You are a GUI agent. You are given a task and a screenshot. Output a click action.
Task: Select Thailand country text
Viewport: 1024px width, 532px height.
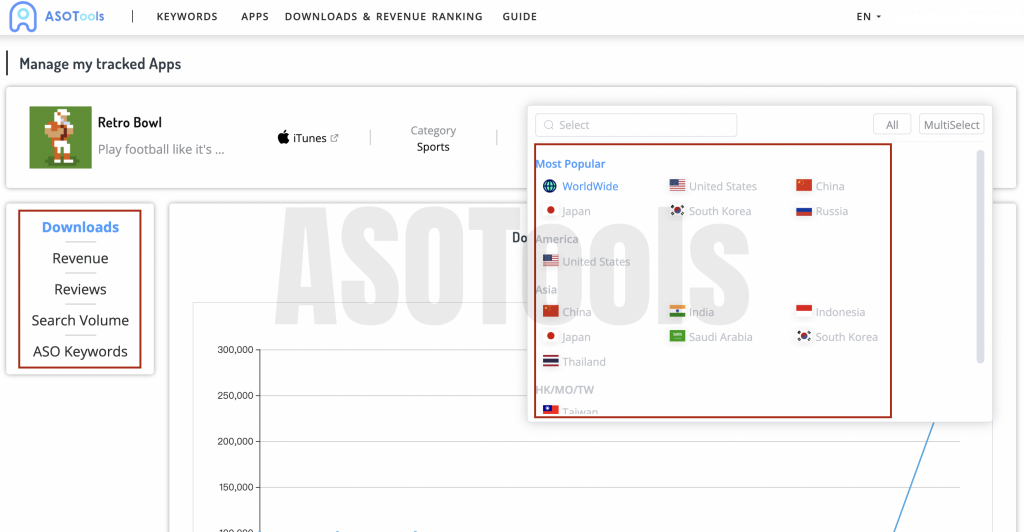coord(584,362)
